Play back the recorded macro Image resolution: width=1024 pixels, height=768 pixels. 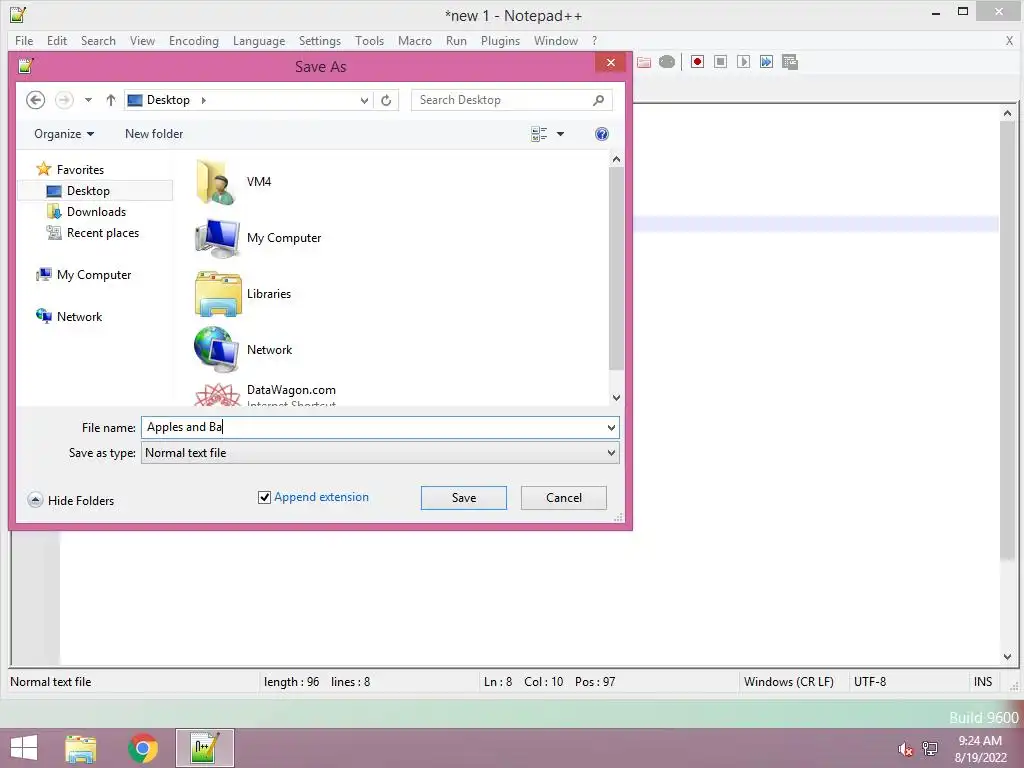(x=743, y=62)
